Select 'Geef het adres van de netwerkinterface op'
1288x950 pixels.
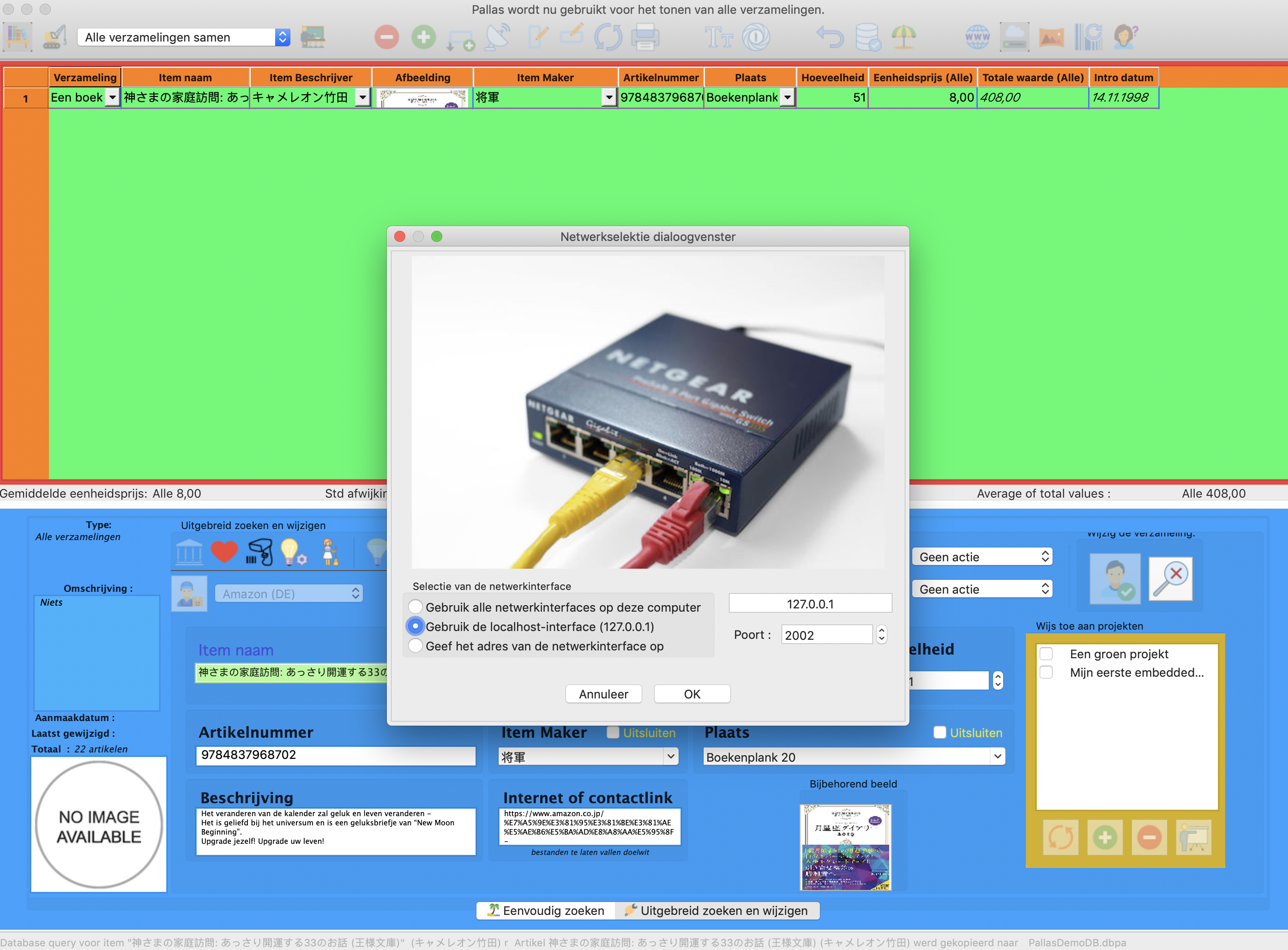[415, 646]
